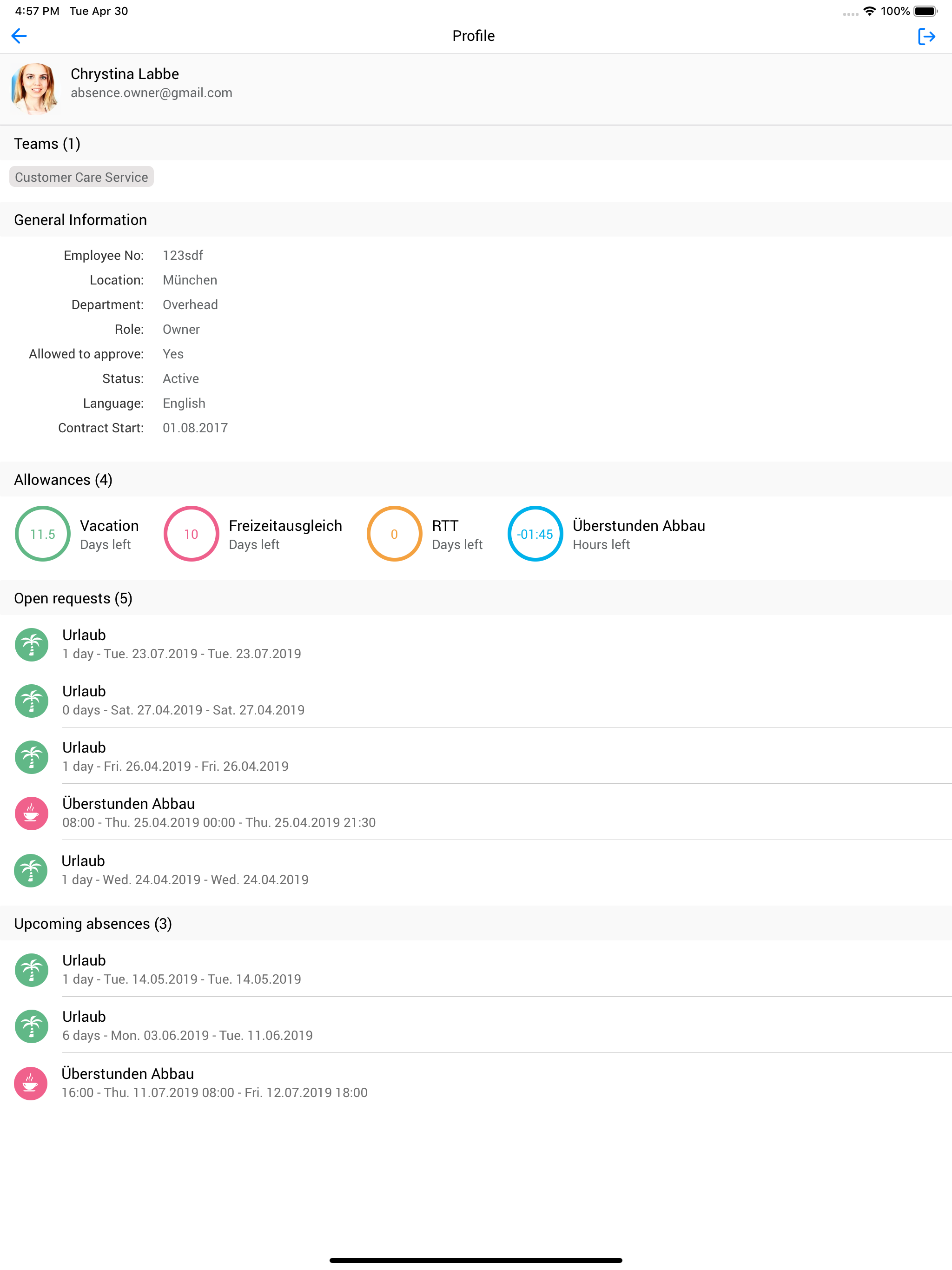Select the Customer Care Service team tag

tap(81, 177)
